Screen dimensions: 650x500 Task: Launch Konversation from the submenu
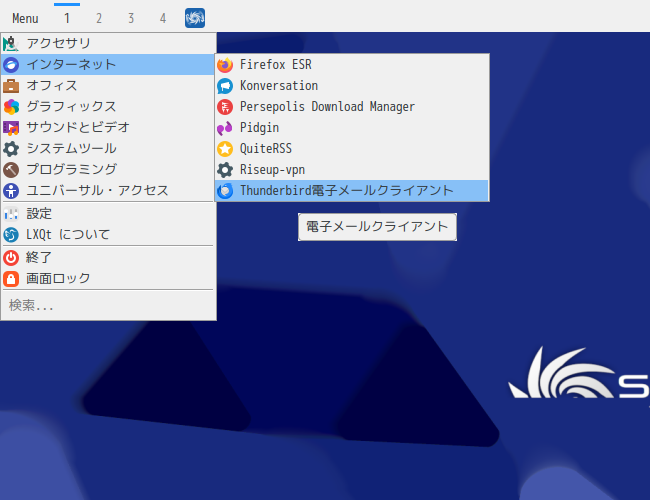pos(352,86)
